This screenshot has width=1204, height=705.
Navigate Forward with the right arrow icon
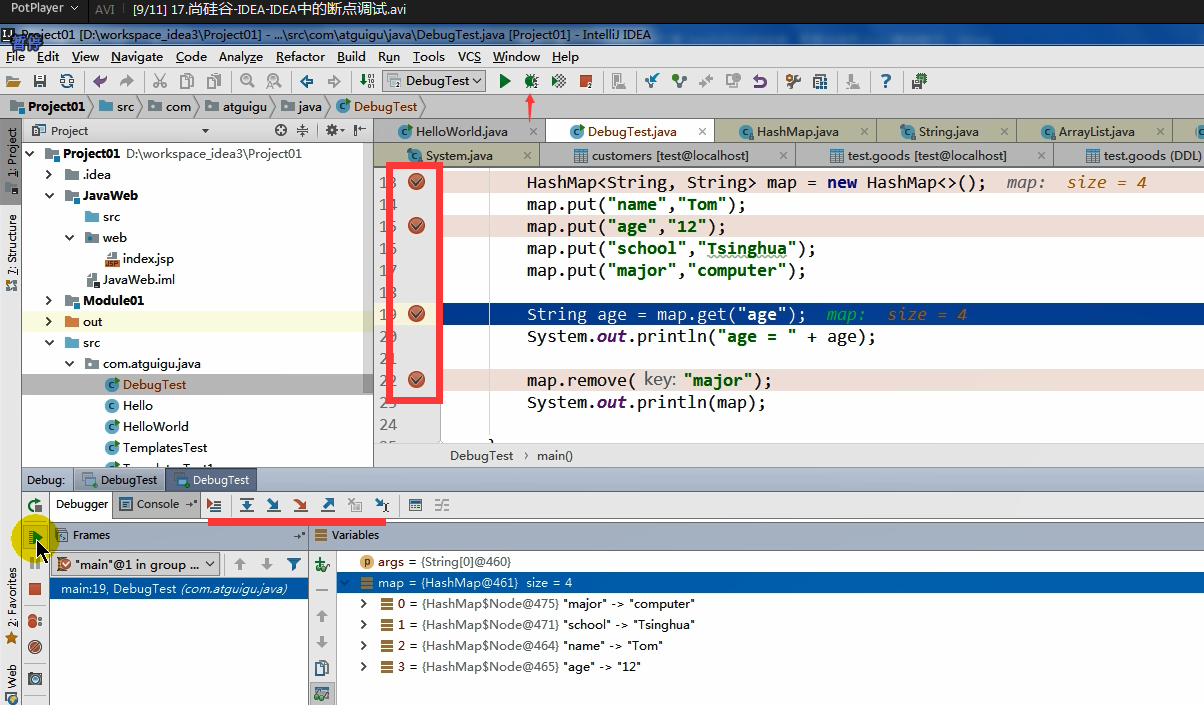(334, 81)
